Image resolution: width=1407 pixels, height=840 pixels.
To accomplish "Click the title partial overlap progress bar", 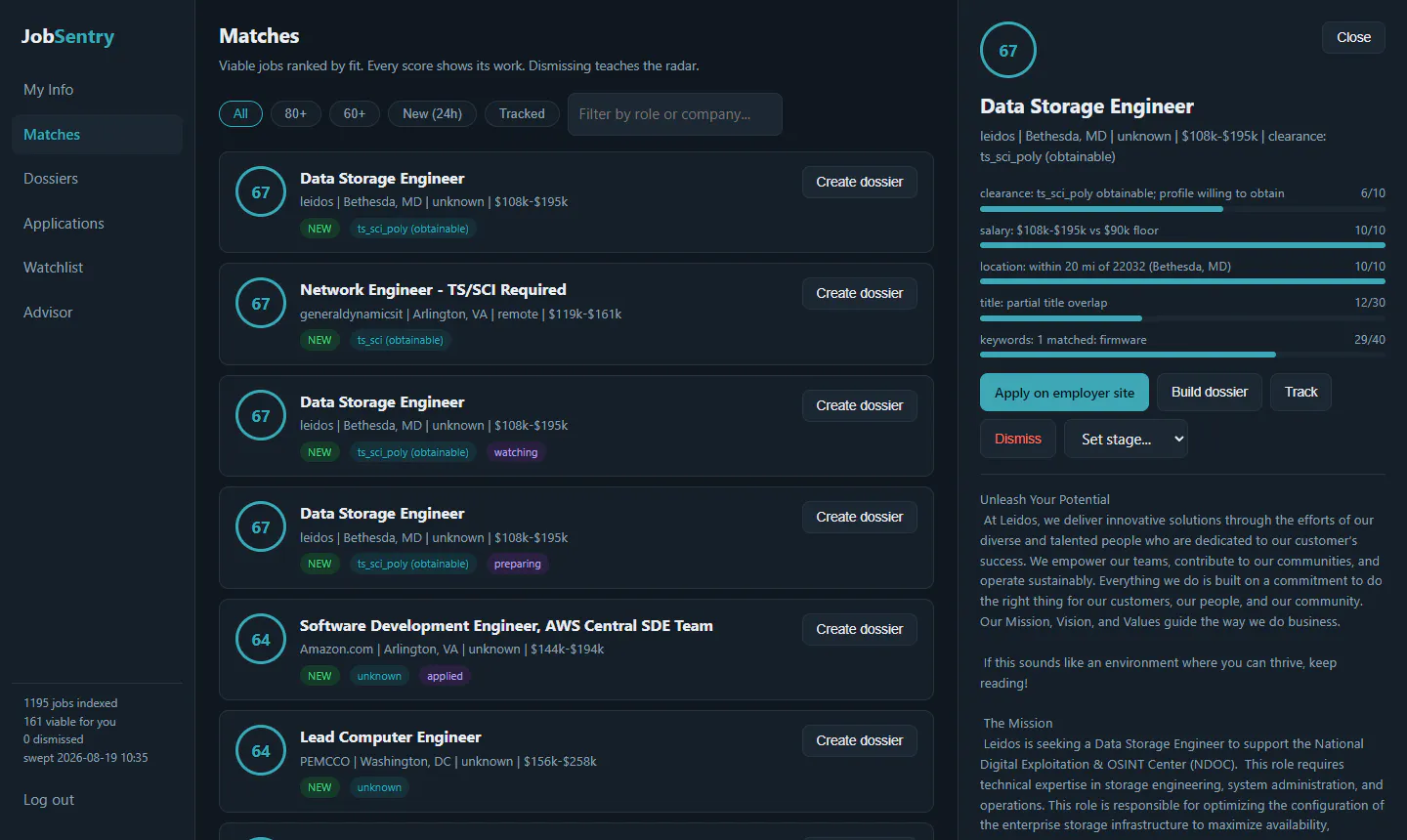I will 1182,318.
